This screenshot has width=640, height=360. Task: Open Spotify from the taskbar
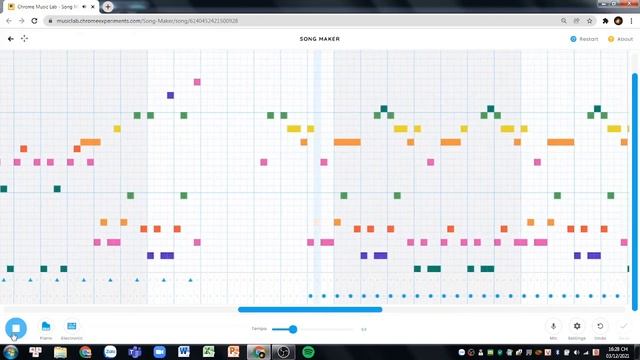[308, 352]
